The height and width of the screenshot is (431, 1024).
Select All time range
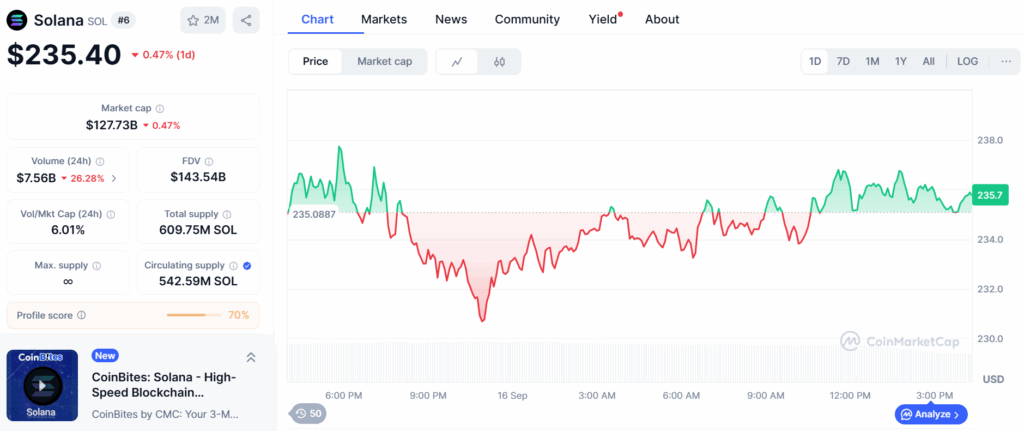(x=929, y=61)
